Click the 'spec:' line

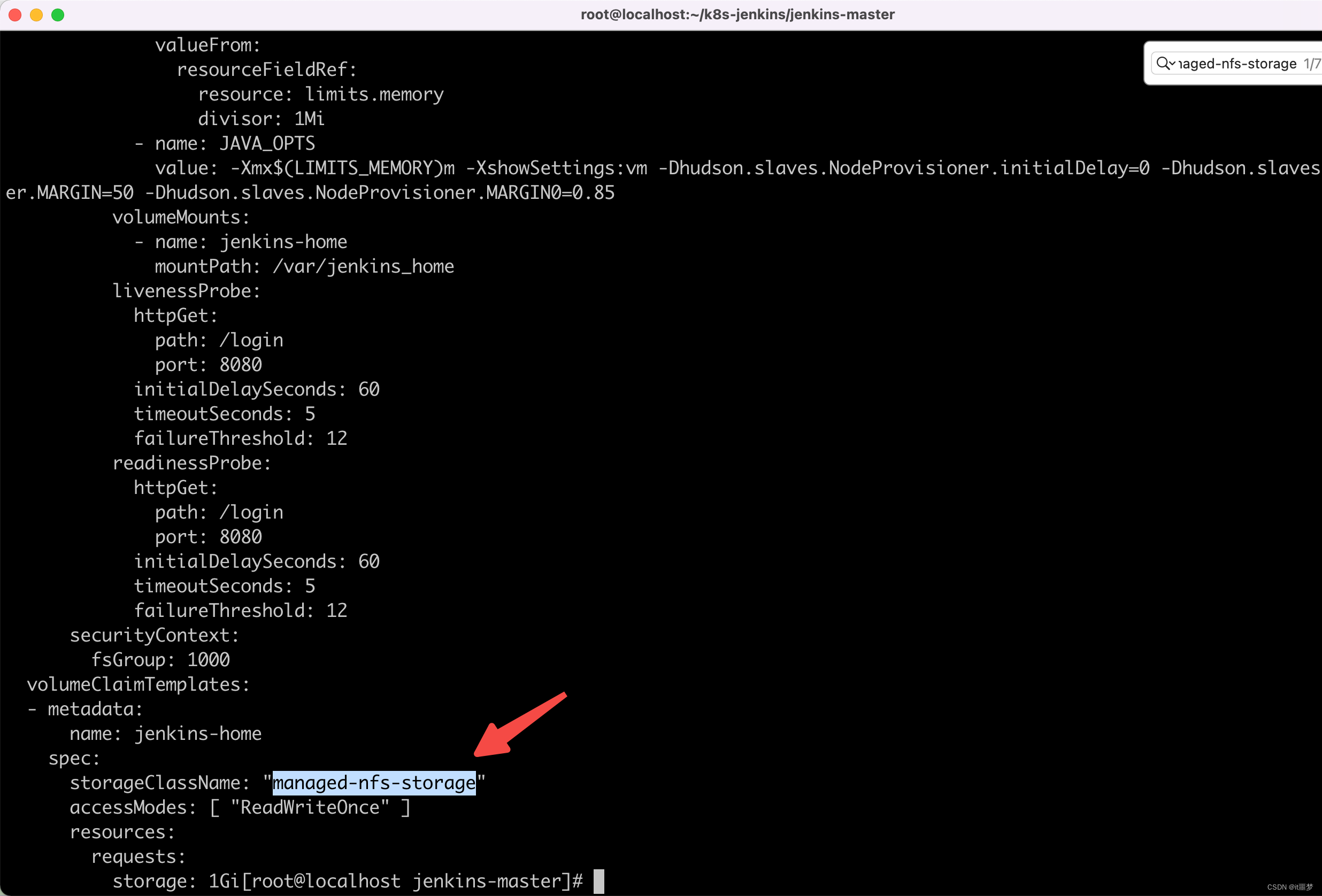pos(74,759)
